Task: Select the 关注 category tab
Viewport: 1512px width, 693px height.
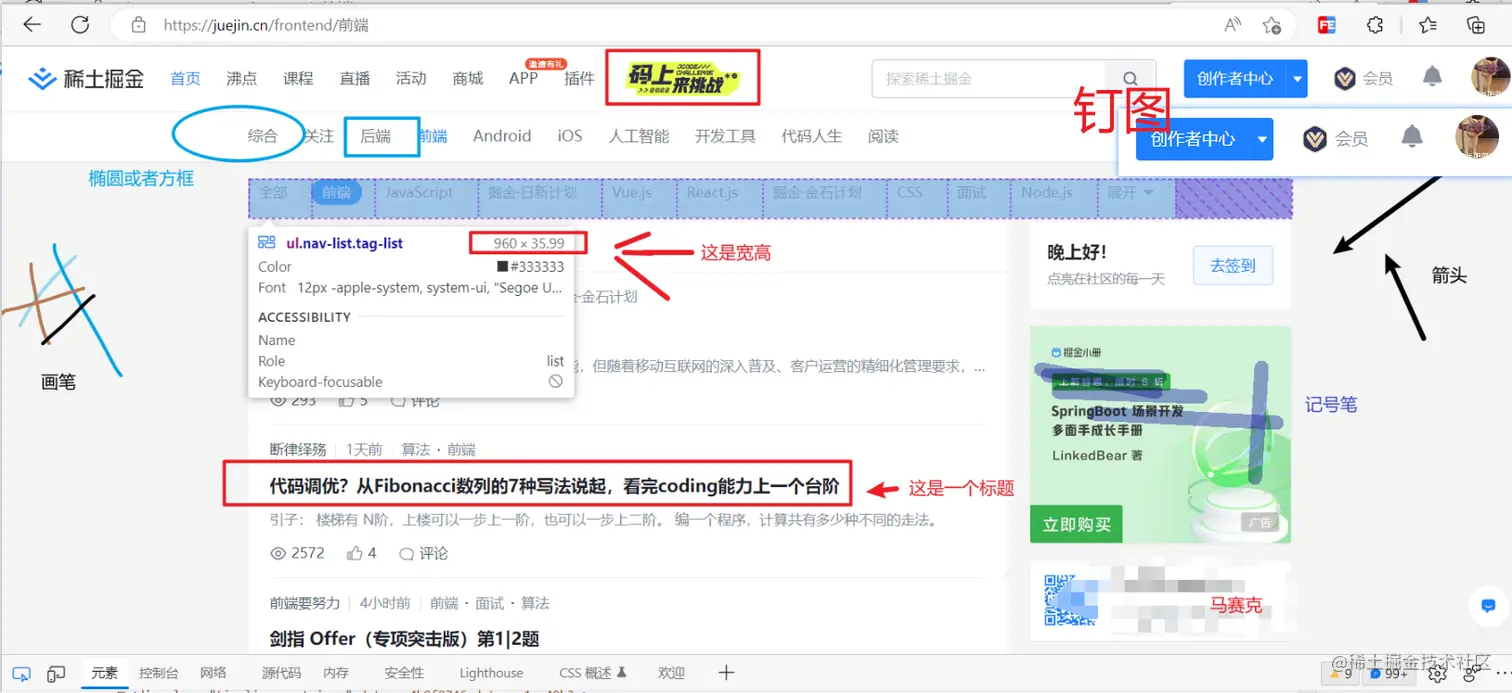Action: click(319, 136)
